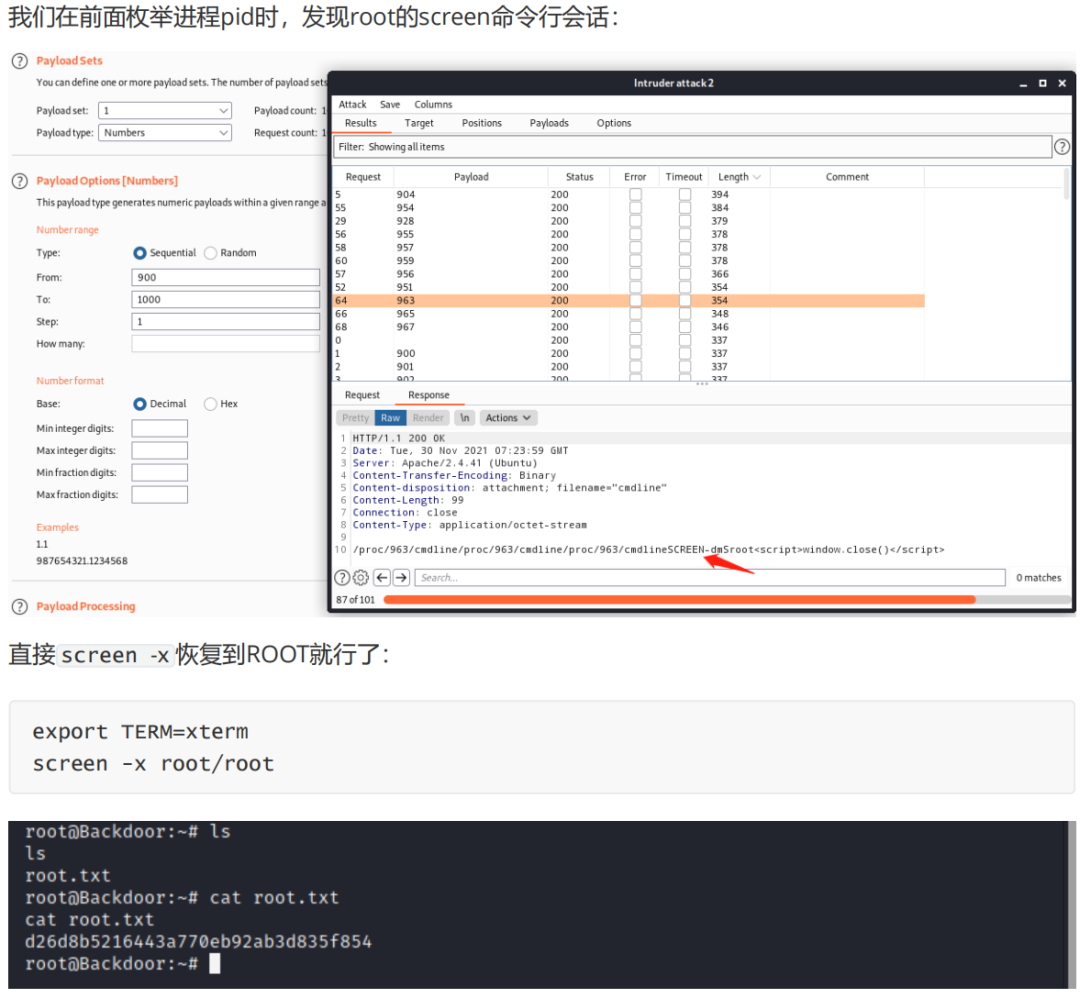Click the Min integer digits field

160,428
